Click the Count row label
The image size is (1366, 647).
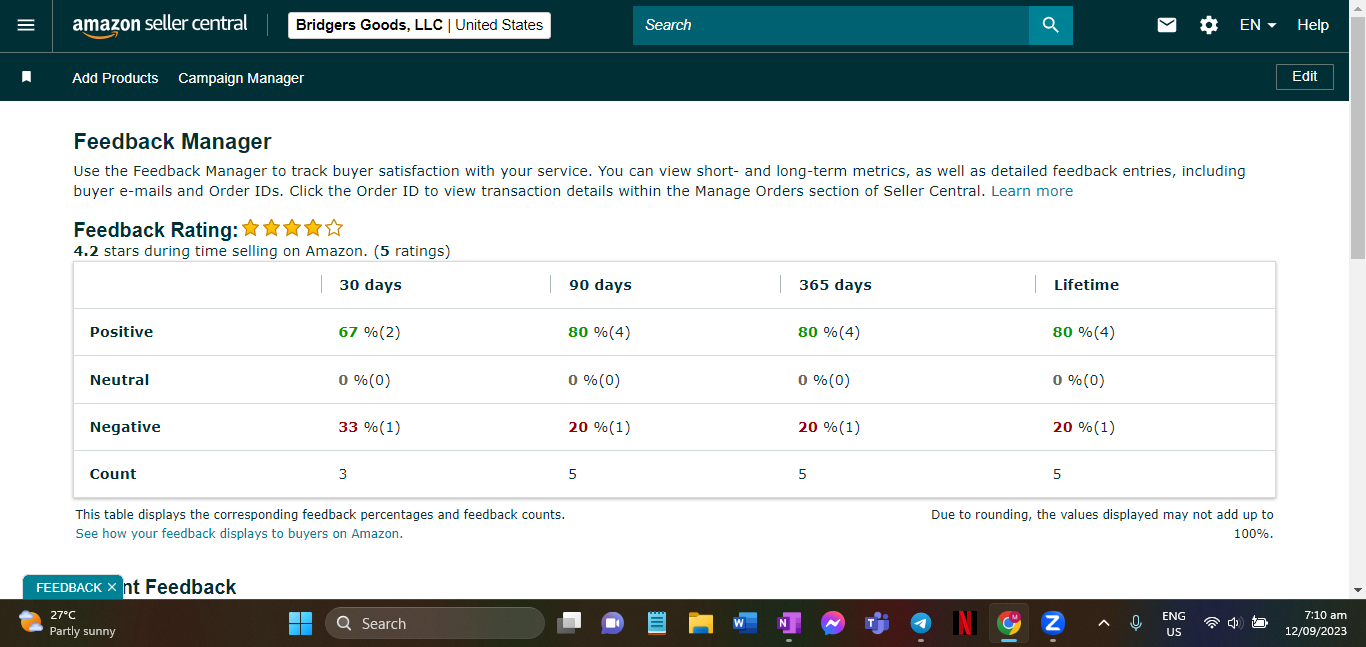tap(113, 474)
